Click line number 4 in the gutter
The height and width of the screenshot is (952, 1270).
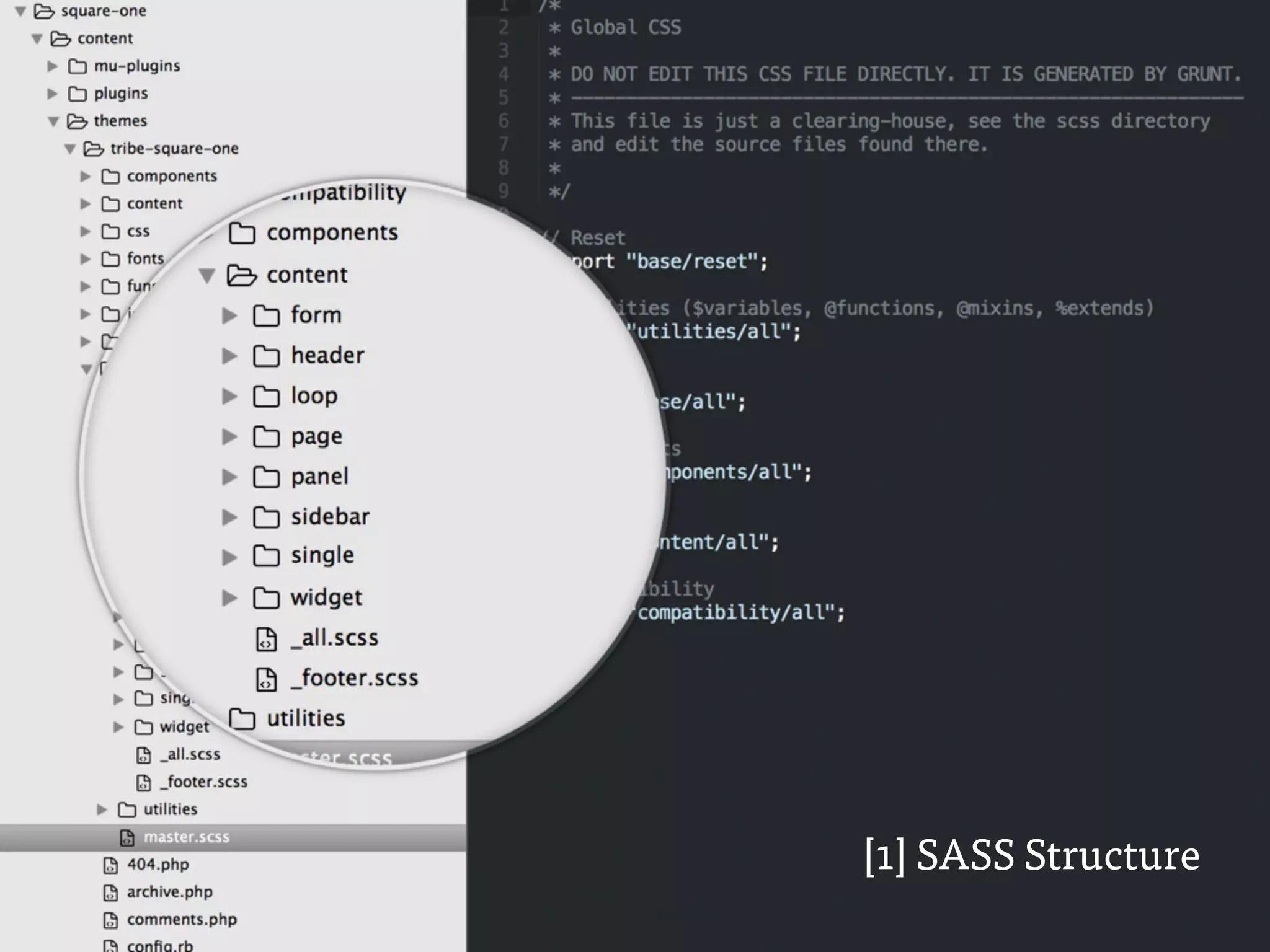[504, 74]
